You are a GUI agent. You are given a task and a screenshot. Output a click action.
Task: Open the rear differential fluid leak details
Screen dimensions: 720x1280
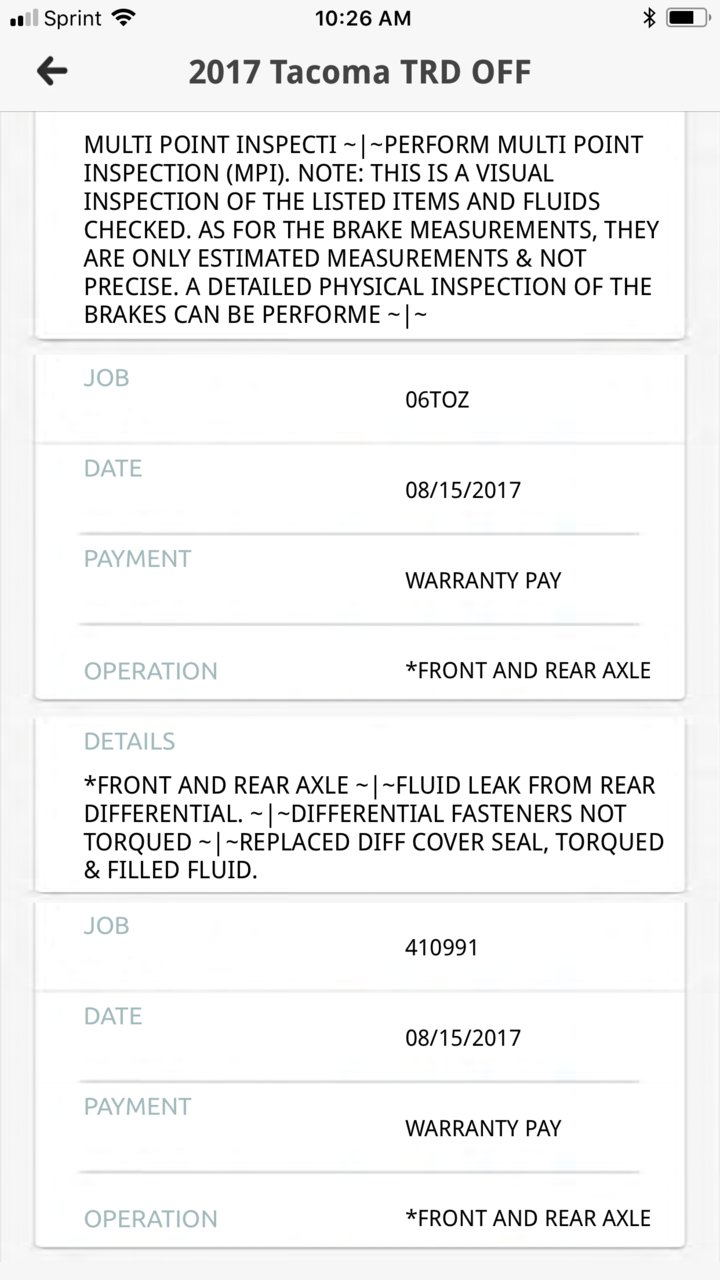374,828
